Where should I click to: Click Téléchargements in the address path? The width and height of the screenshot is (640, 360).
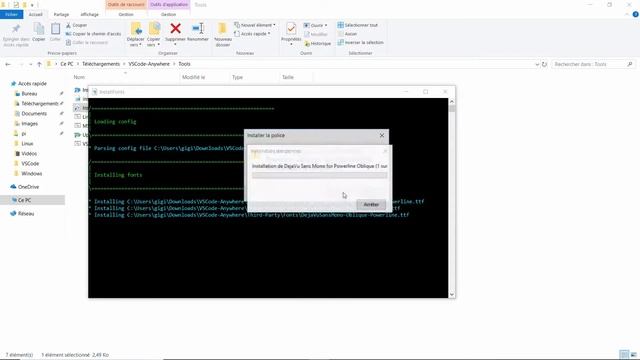[101, 64]
